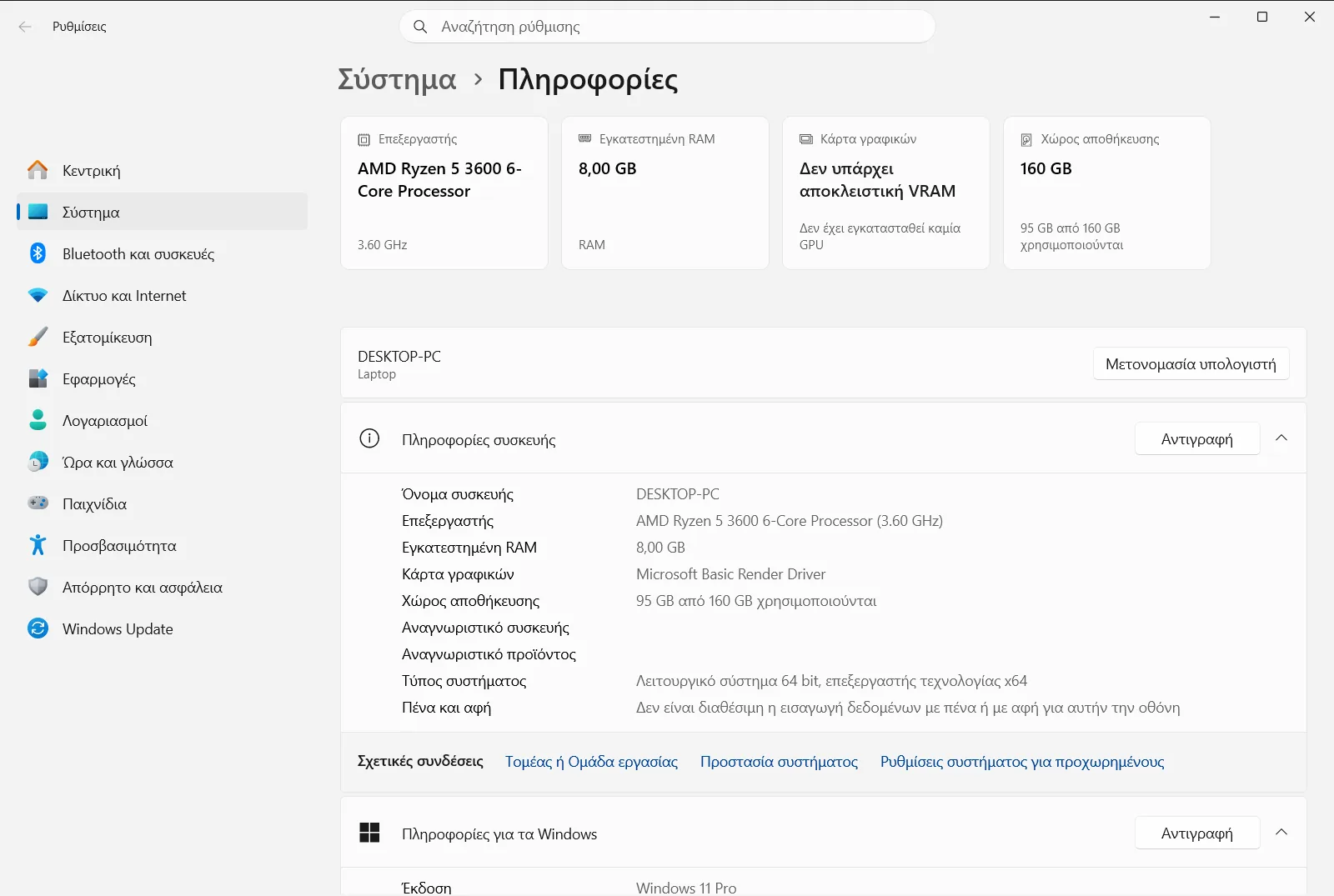Open the Λογαριασμοί person icon

[38, 420]
